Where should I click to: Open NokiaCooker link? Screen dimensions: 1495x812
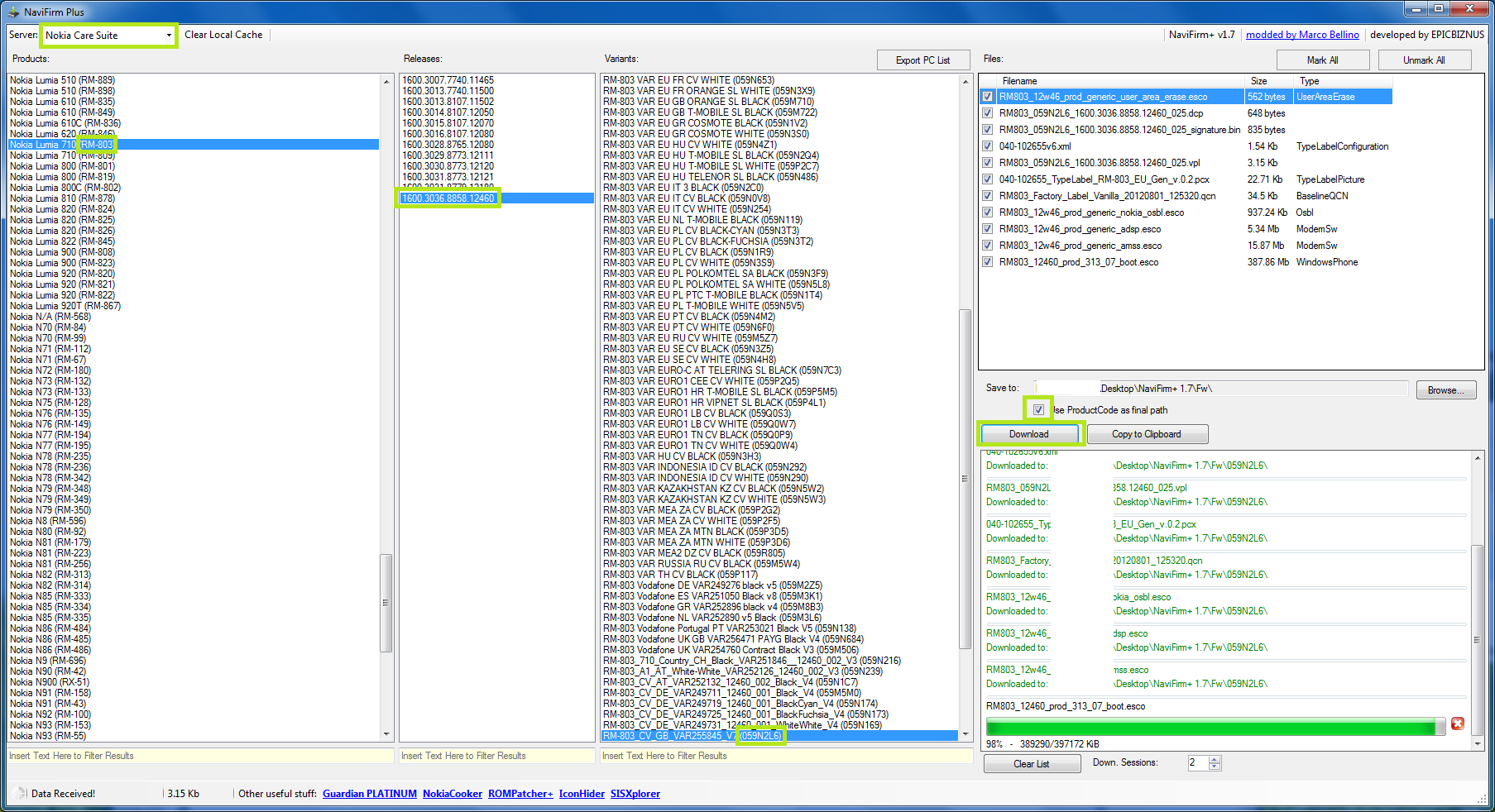pos(453,794)
